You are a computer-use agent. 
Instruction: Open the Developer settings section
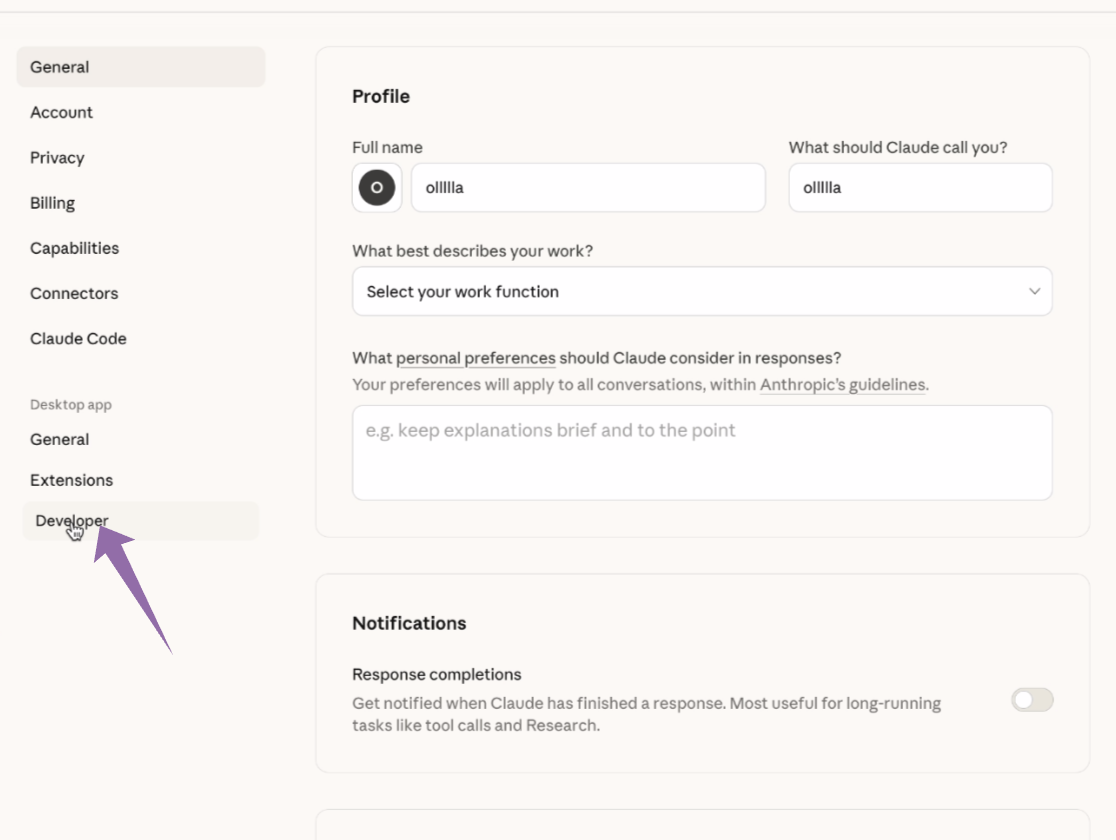pyautogui.click(x=71, y=520)
